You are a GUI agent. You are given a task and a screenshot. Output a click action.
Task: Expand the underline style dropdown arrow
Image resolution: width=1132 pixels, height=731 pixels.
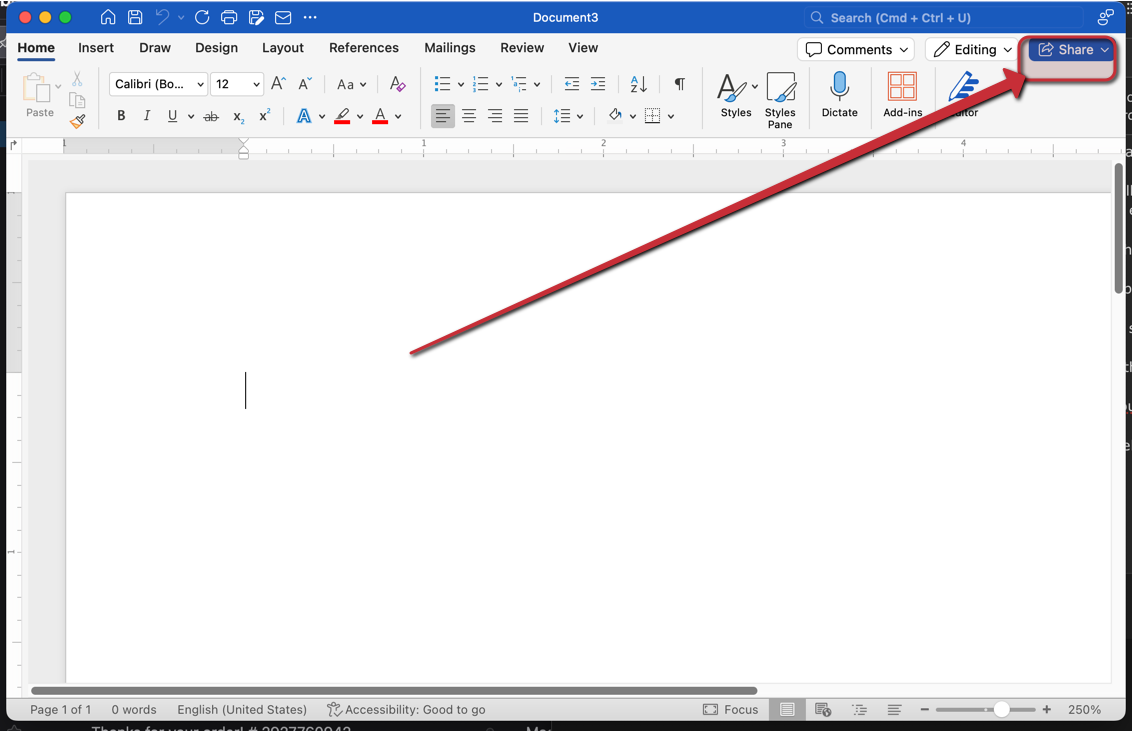point(191,116)
